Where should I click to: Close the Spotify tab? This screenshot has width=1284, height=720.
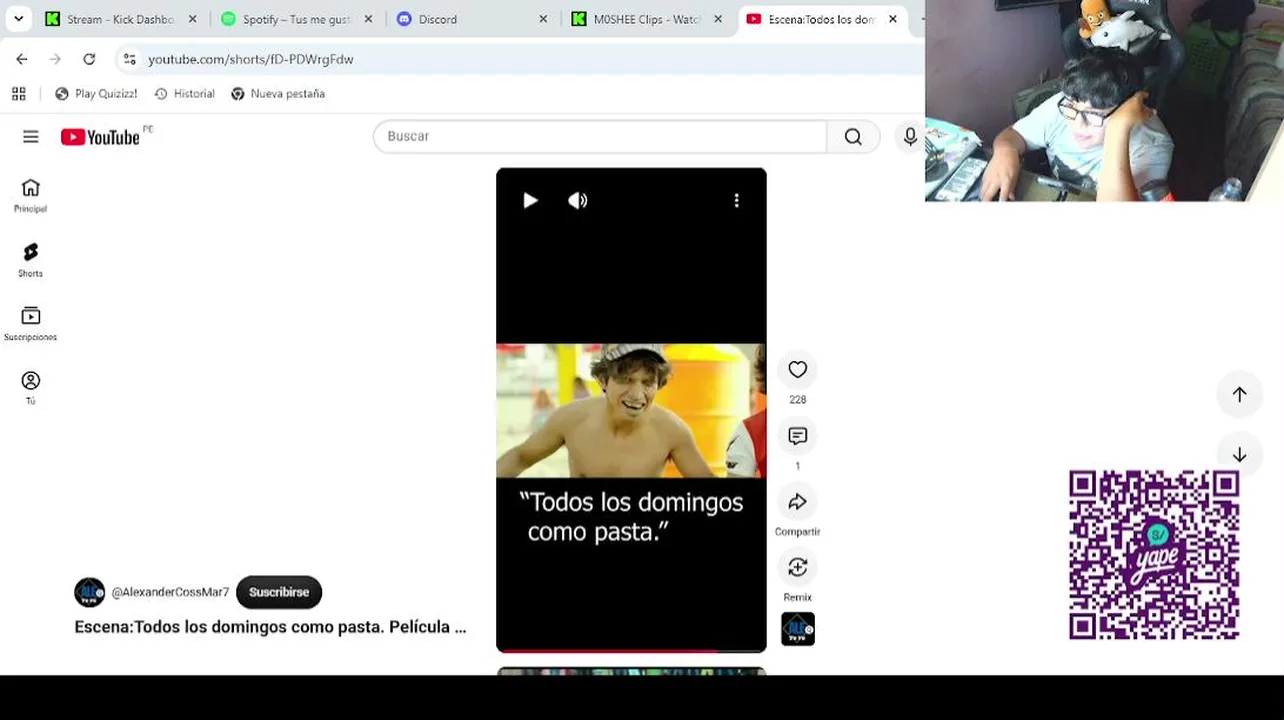tap(368, 19)
